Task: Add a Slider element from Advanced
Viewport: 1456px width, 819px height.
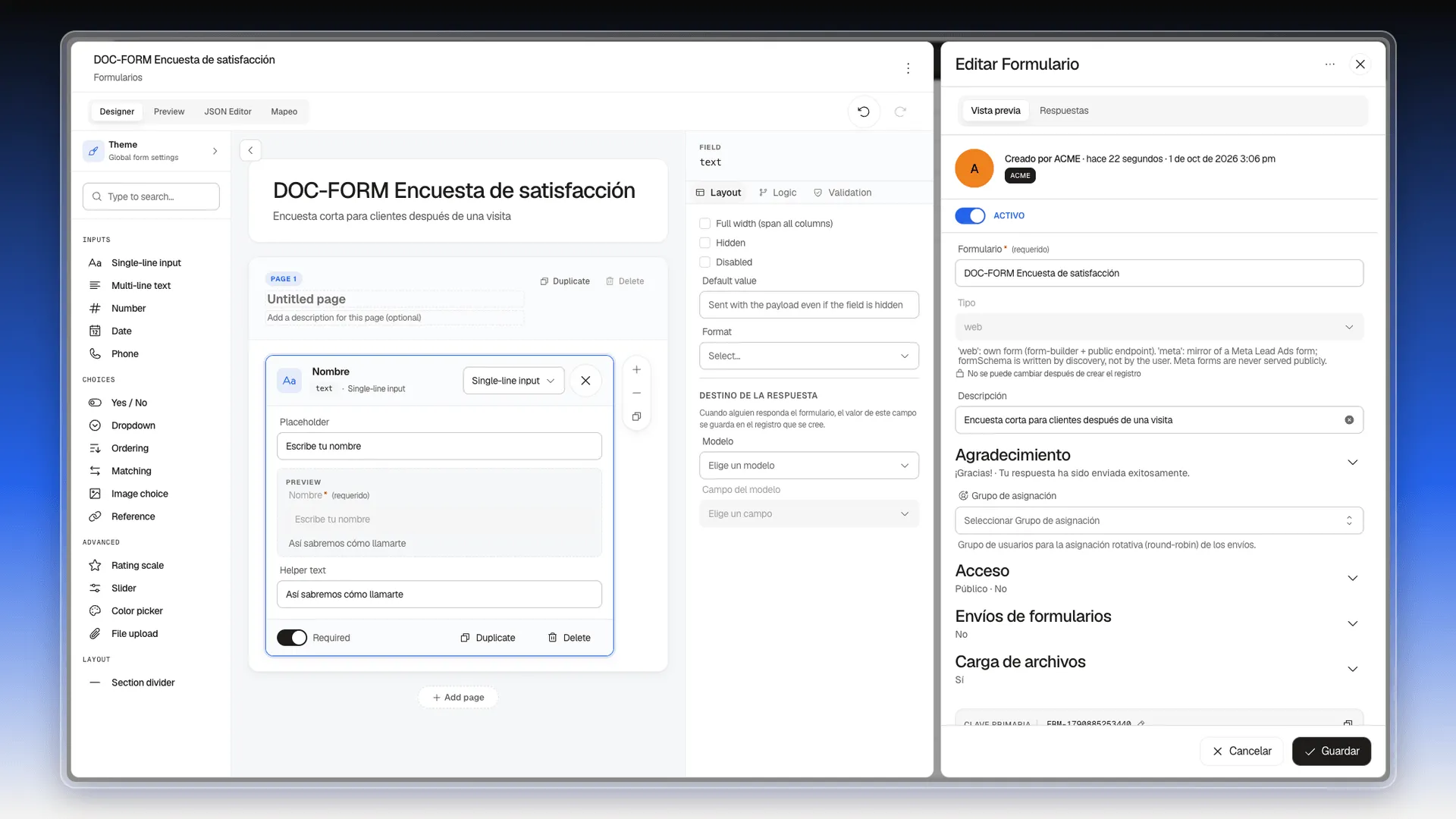Action: click(x=124, y=588)
